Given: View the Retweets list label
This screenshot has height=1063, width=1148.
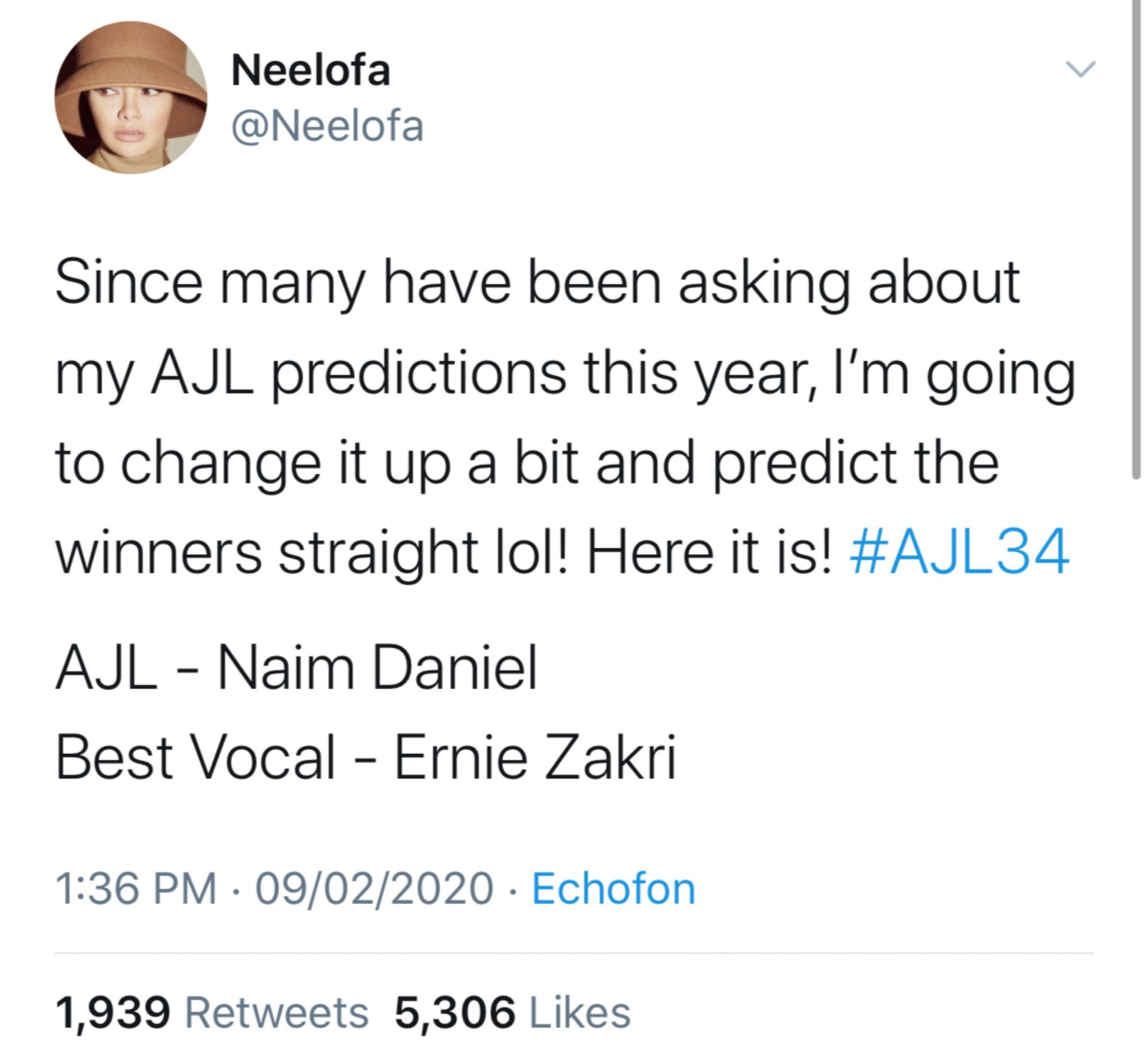Looking at the screenshot, I should [277, 1013].
